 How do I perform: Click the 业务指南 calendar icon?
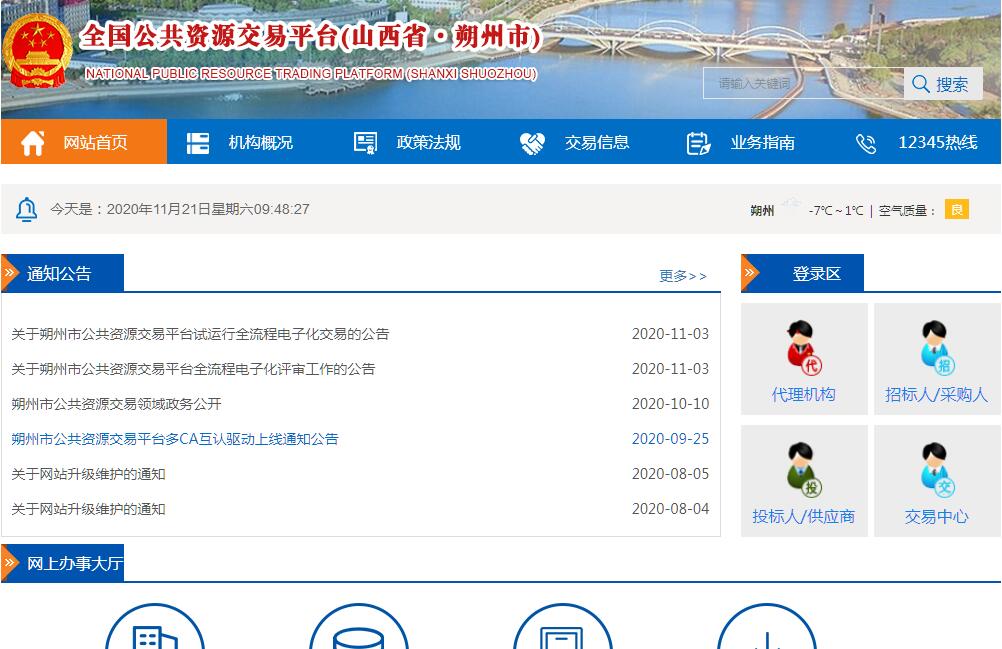698,143
